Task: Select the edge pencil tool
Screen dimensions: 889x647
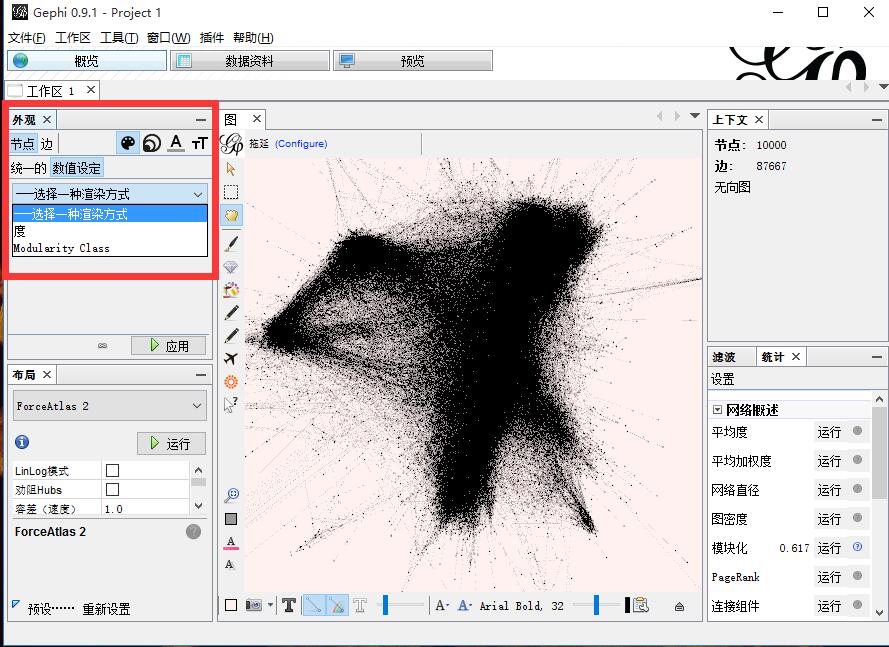Action: pos(231,336)
